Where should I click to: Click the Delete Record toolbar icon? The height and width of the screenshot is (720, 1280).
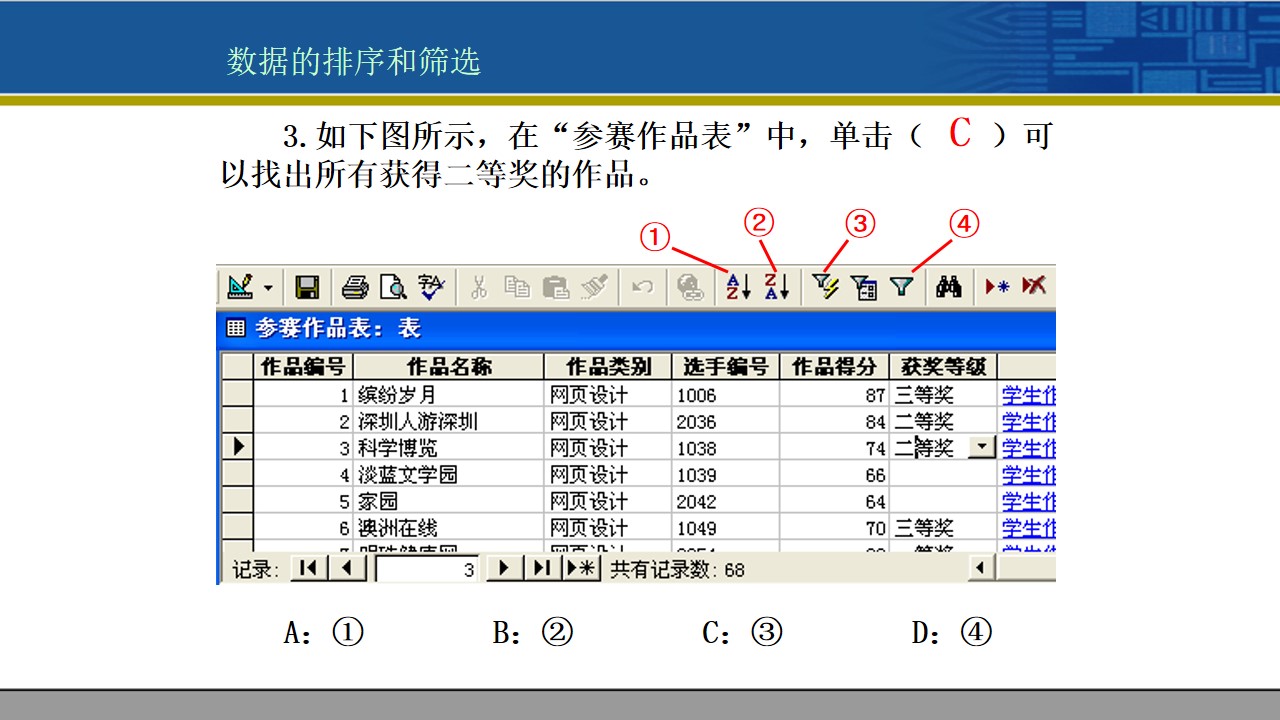pos(1034,287)
